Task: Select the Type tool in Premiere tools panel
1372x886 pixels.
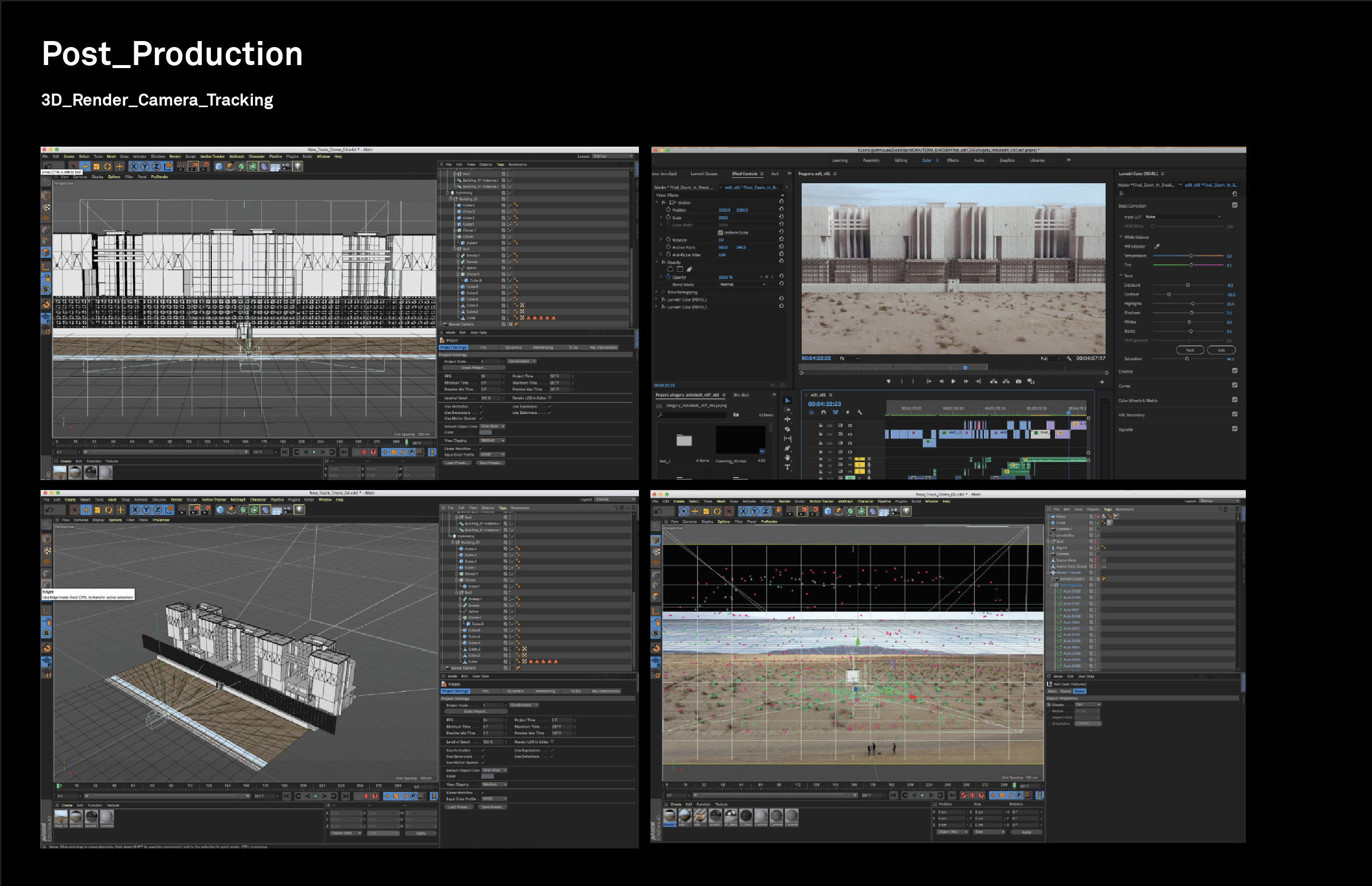Action: coord(787,467)
